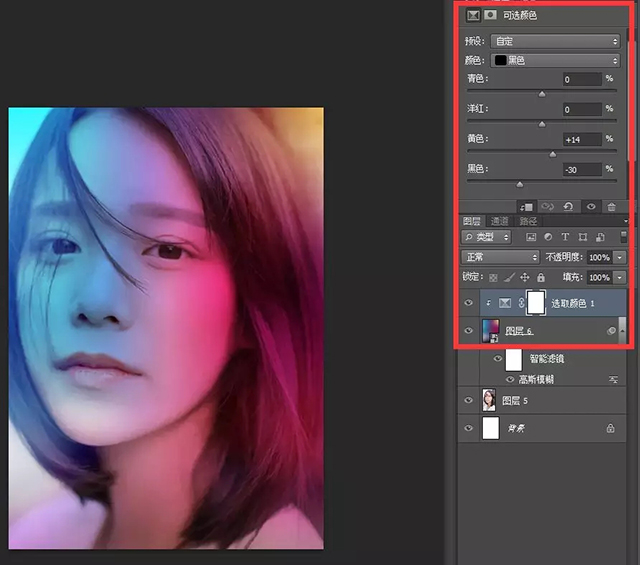Image resolution: width=640 pixels, height=565 pixels.
Task: Click the 黄色 yellow slider handle
Action: coord(553,154)
